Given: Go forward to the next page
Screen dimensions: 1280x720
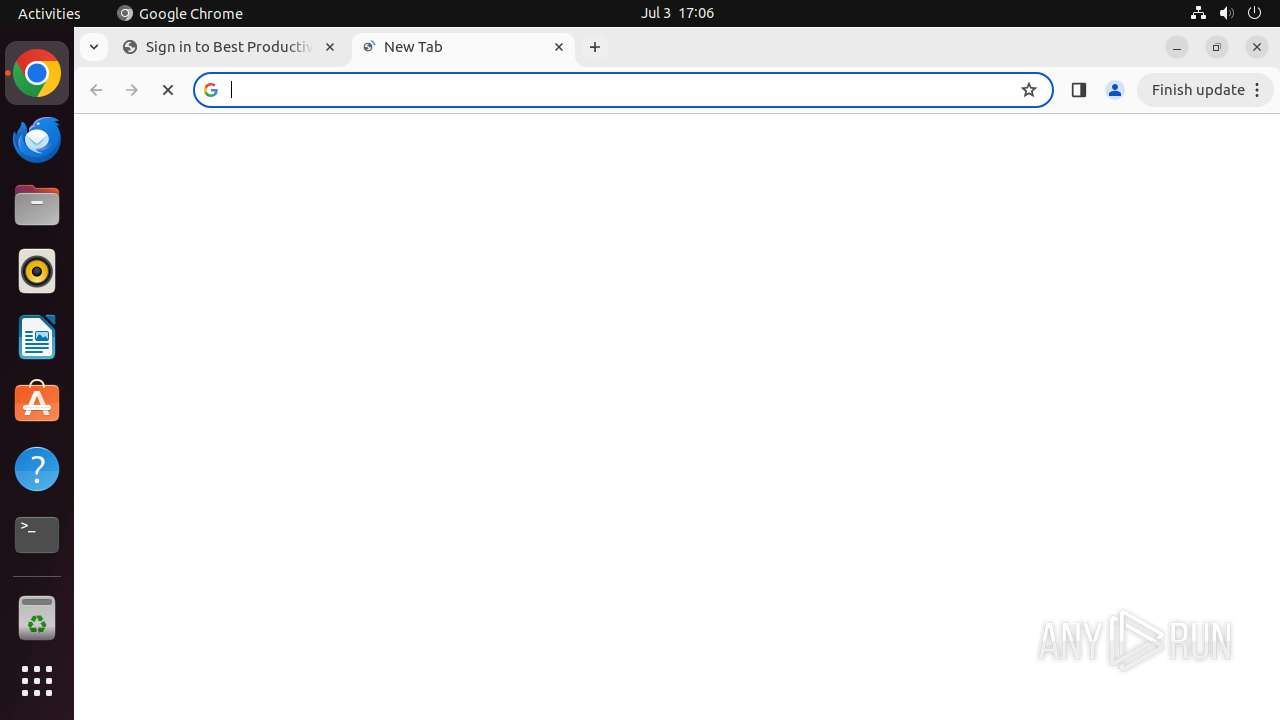Looking at the screenshot, I should (x=132, y=90).
